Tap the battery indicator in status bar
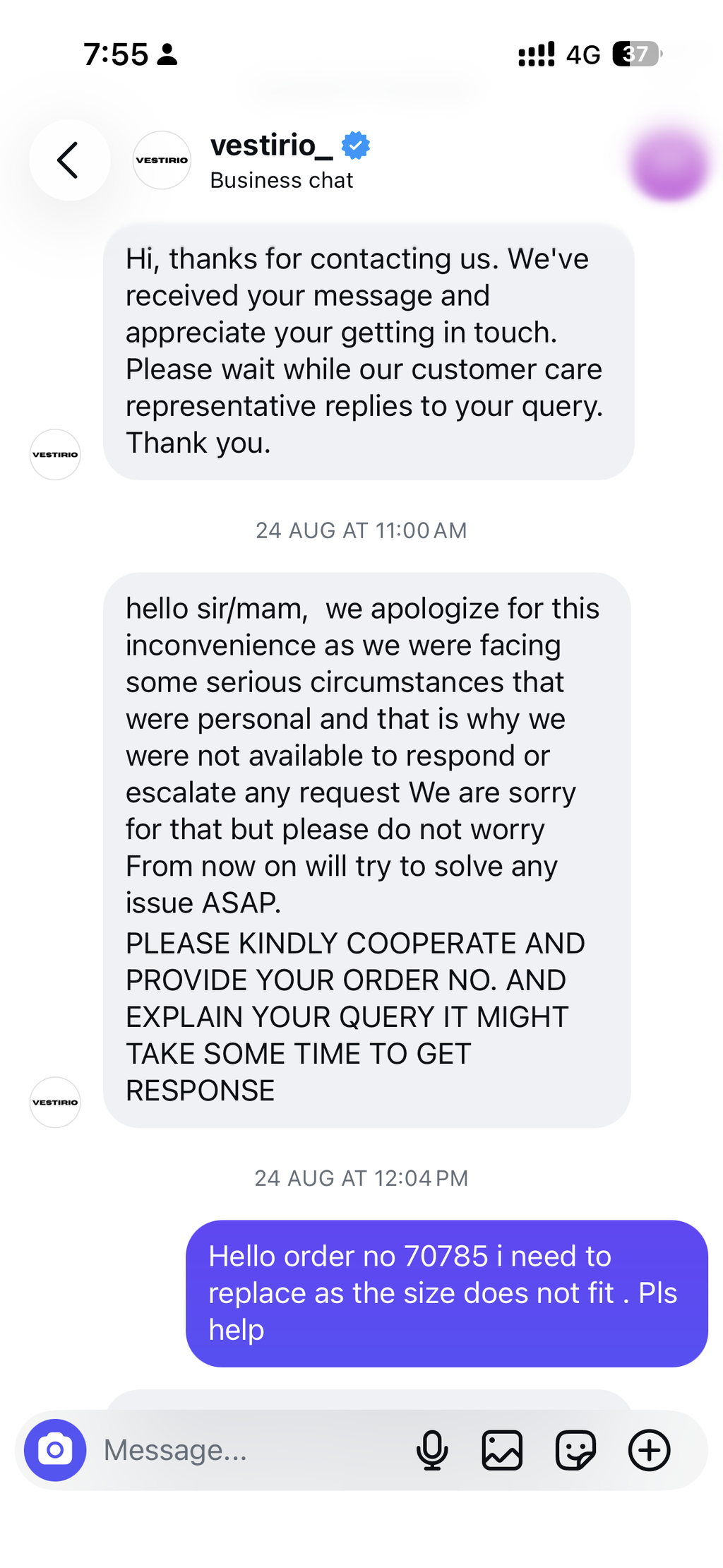The image size is (723, 1568). (x=638, y=54)
